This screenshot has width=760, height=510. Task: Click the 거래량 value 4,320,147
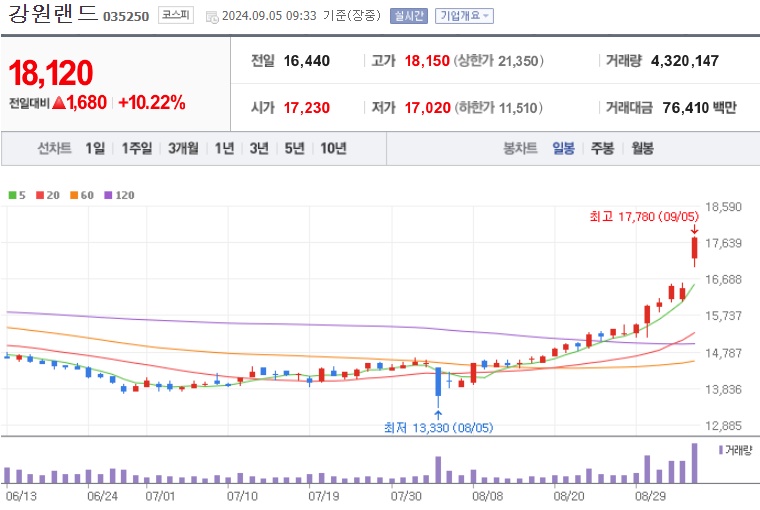685,61
